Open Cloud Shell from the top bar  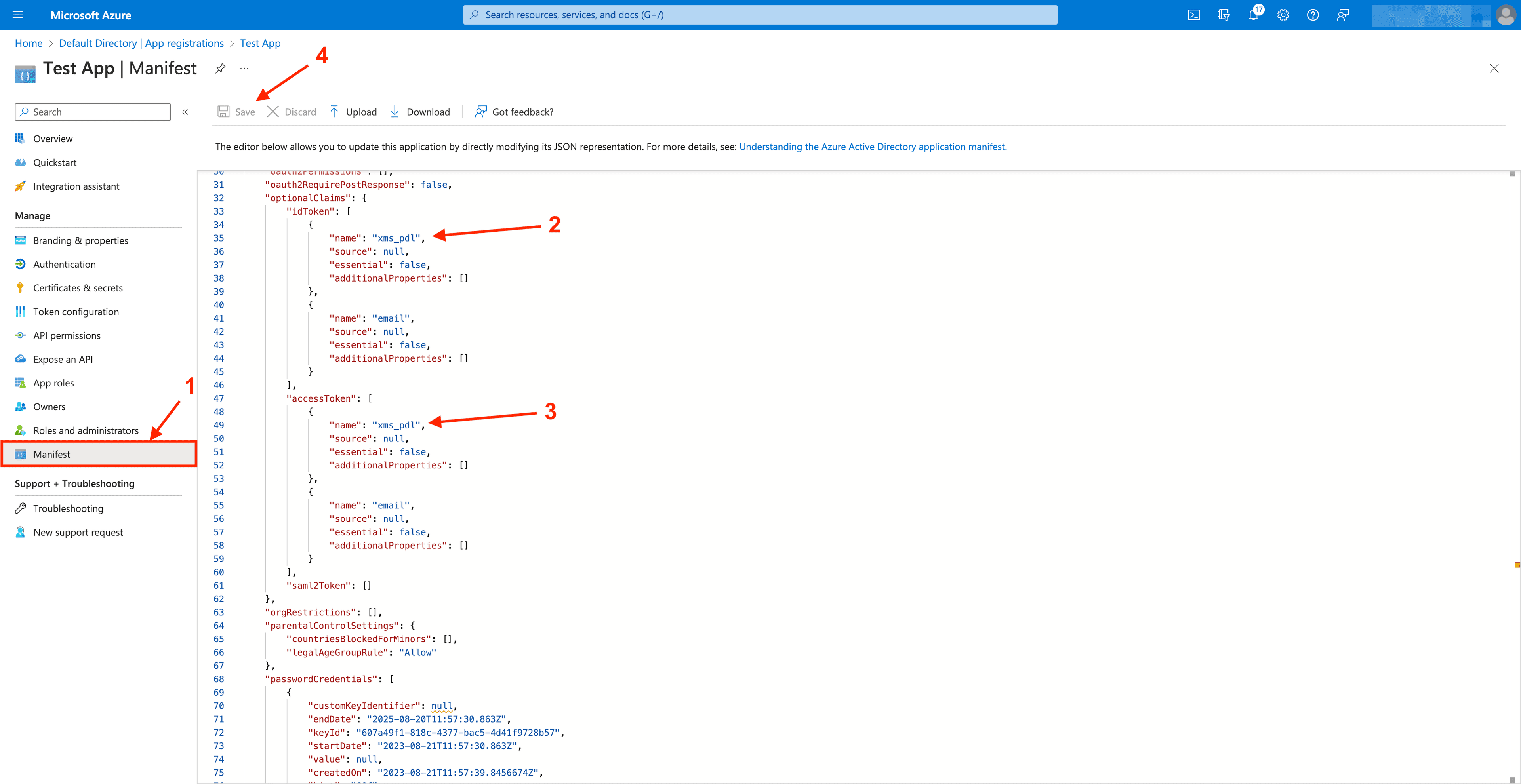click(x=1194, y=15)
